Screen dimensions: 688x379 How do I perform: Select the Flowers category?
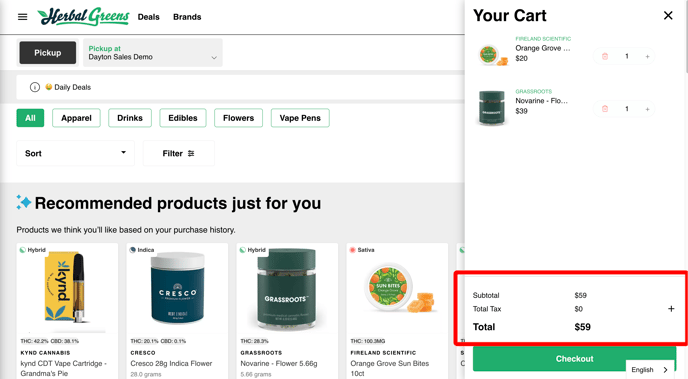click(x=238, y=118)
